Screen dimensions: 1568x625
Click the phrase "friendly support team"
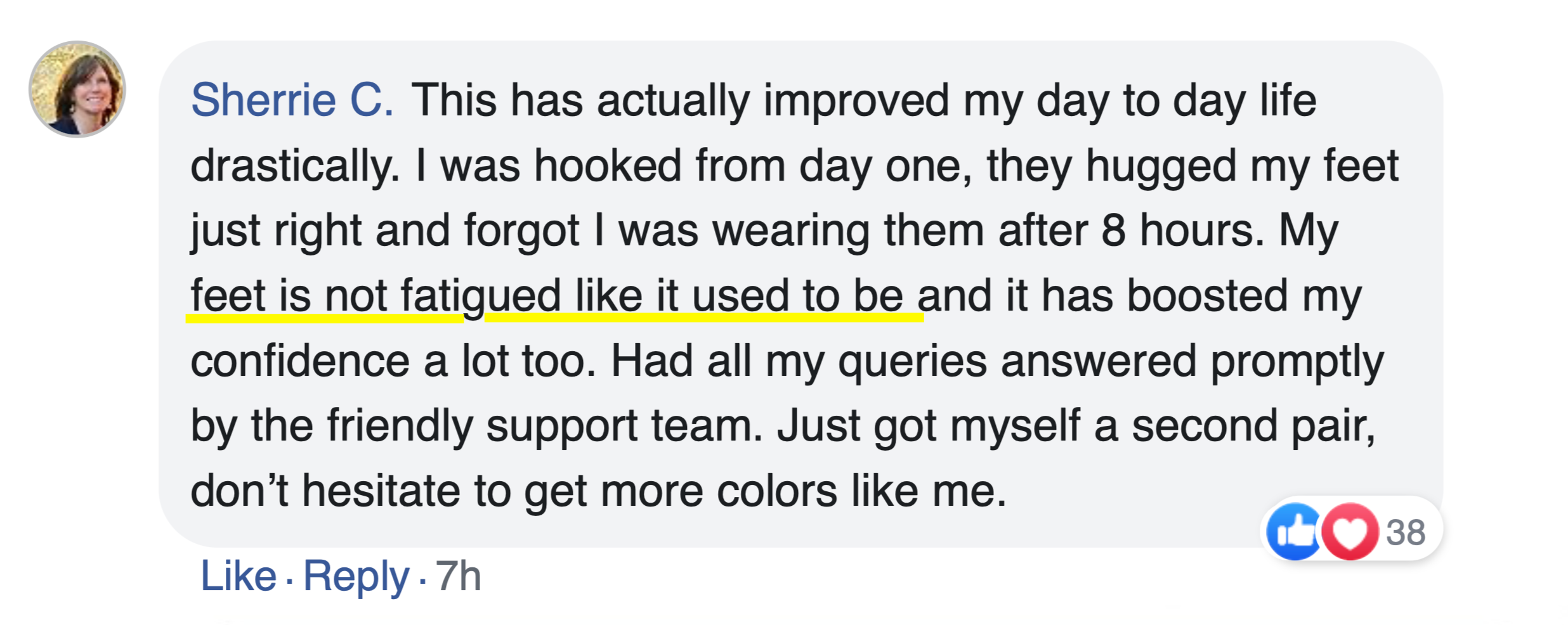tap(544, 425)
